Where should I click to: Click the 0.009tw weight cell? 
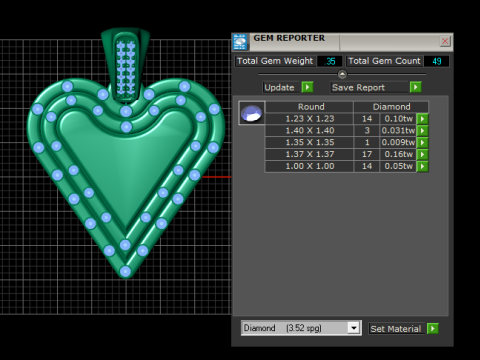398,143
